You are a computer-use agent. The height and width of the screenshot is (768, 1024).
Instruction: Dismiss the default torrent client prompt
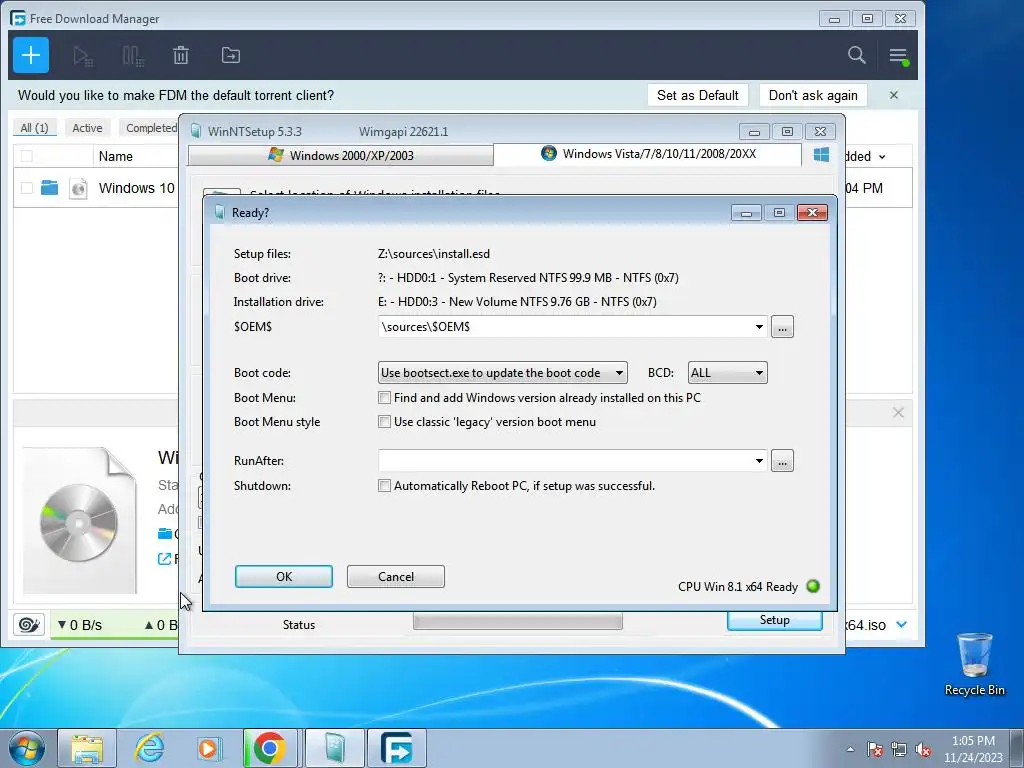(x=893, y=95)
